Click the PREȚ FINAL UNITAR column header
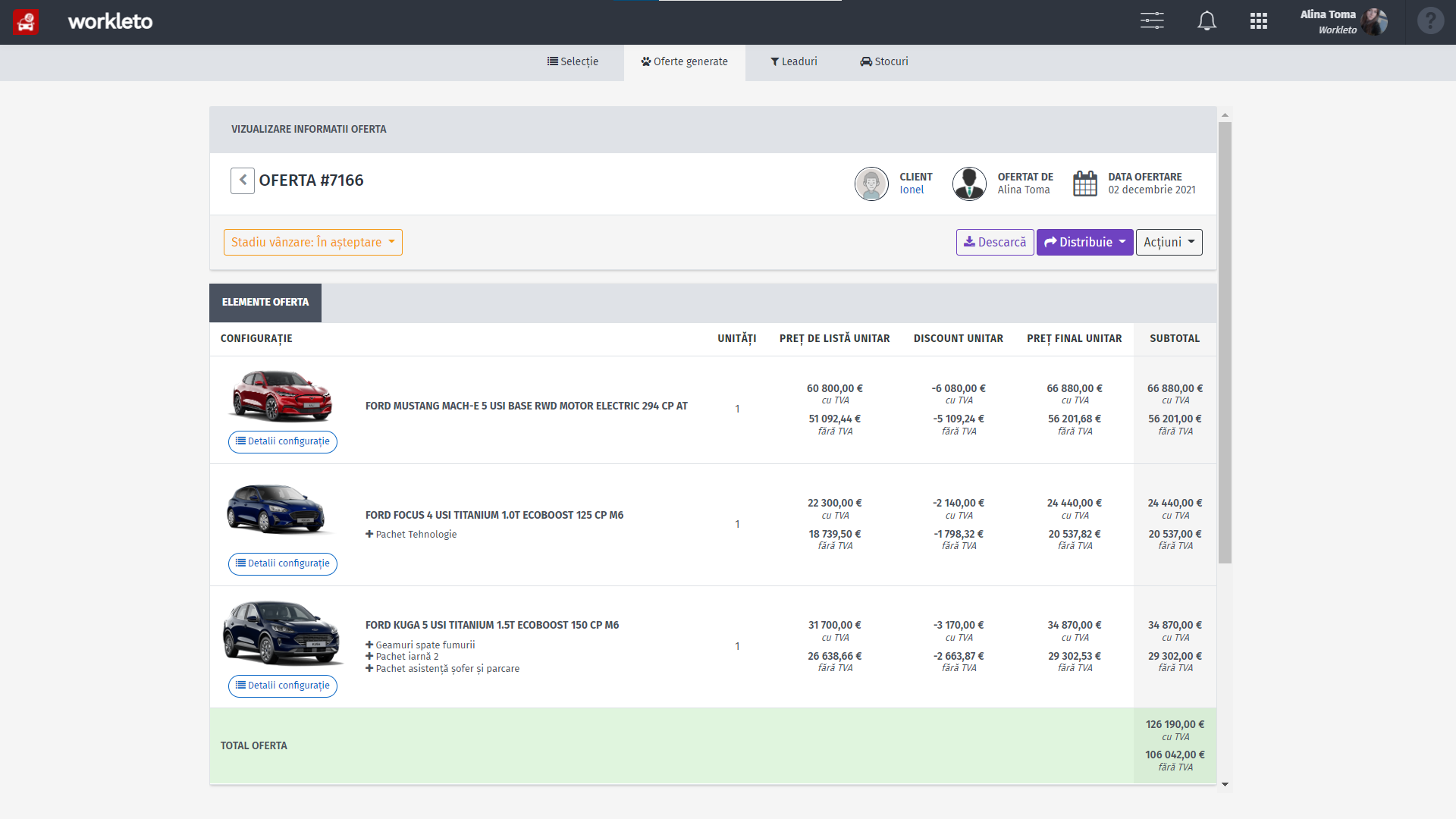The height and width of the screenshot is (819, 1456). click(x=1075, y=339)
